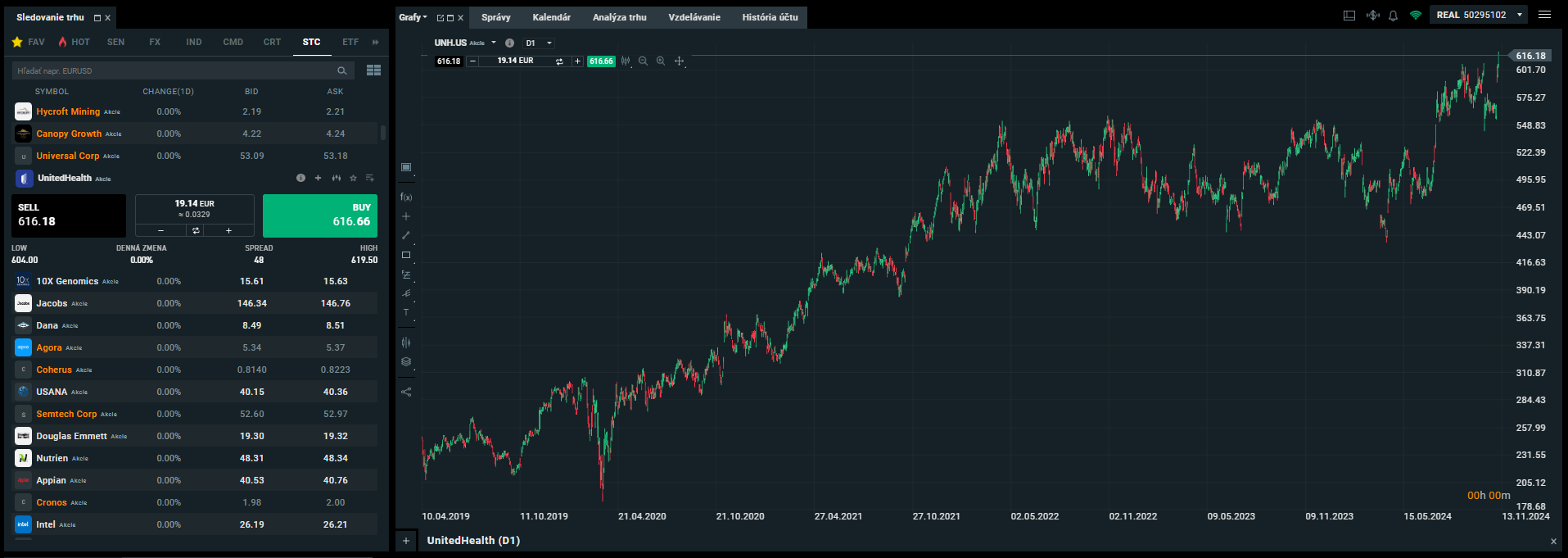This screenshot has height=558, width=1568.
Task: Click the share chart icon
Action: click(x=406, y=392)
